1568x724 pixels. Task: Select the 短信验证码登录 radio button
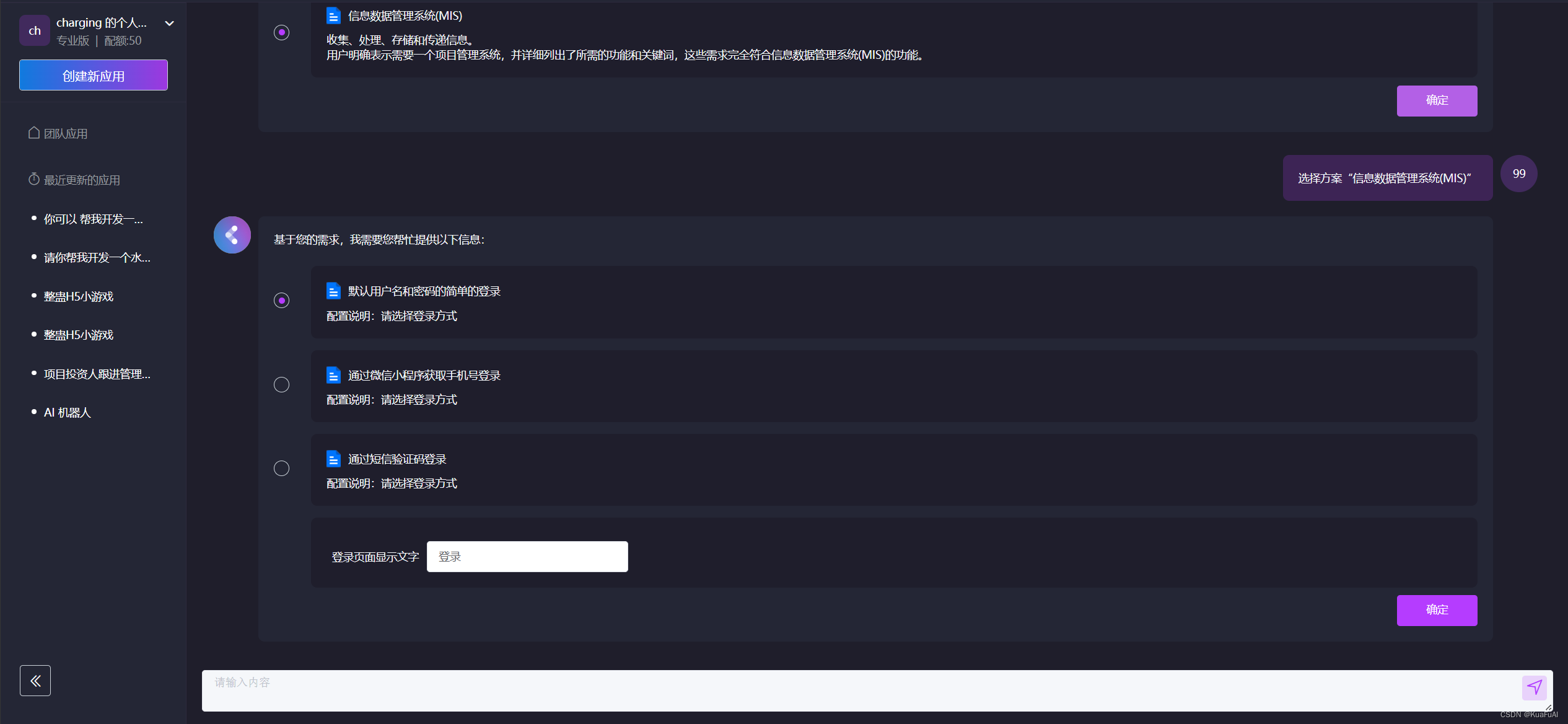coord(281,468)
